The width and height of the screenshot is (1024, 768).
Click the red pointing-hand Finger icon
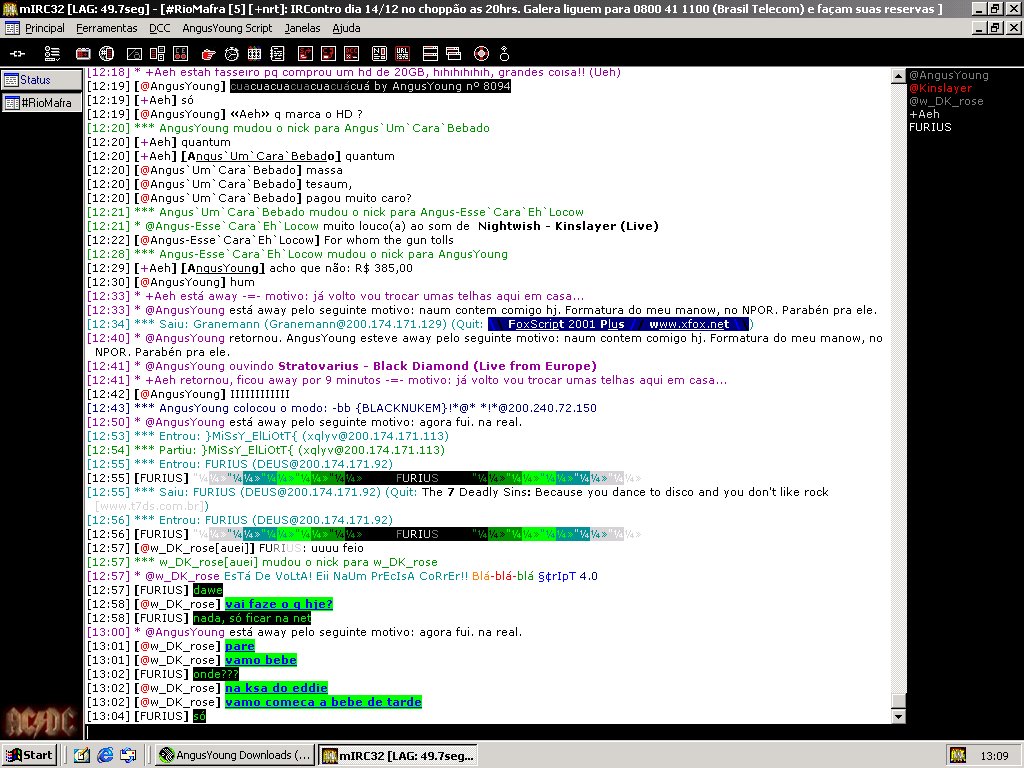[208, 54]
